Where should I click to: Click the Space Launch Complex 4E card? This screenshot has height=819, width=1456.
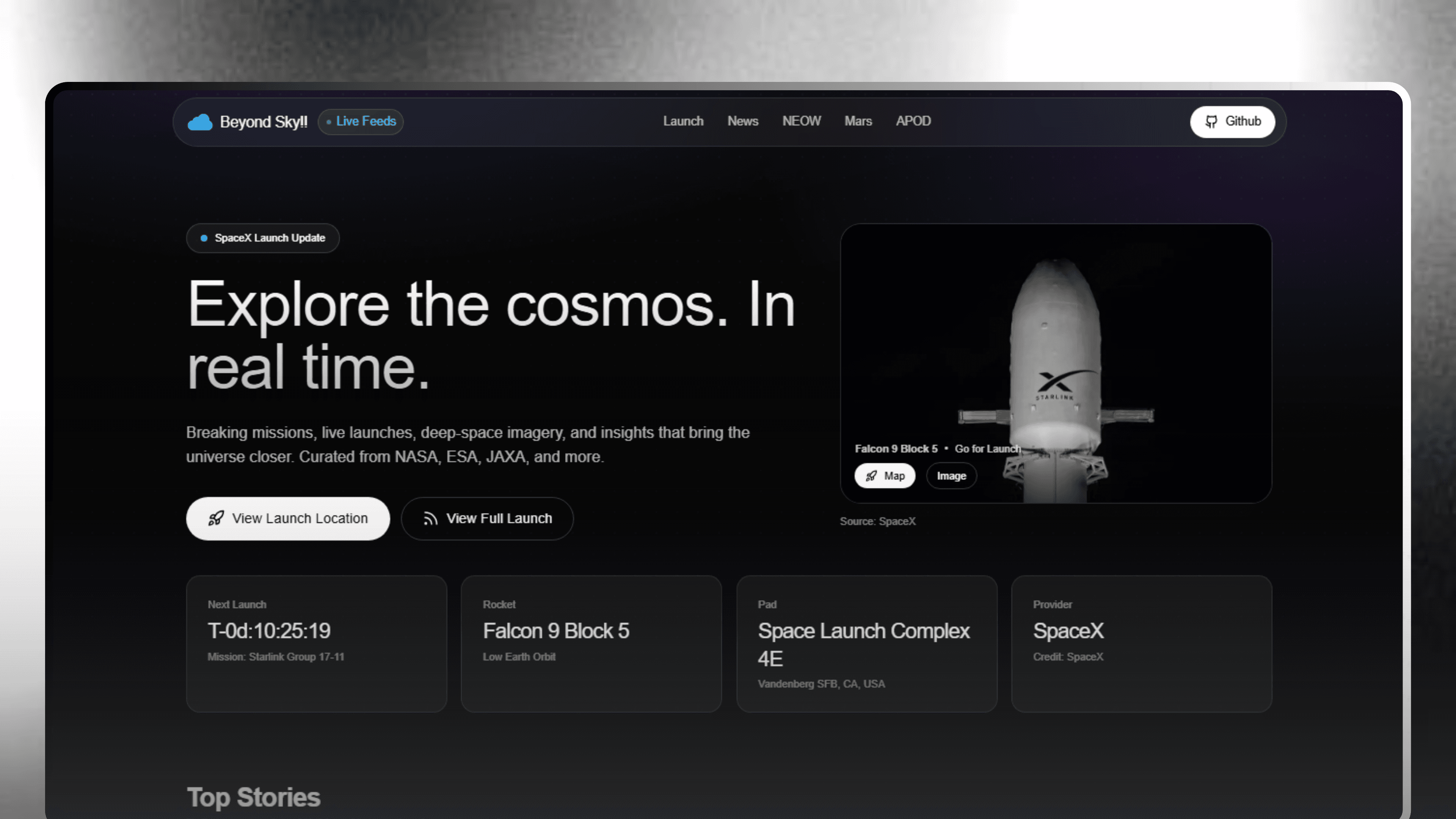pos(866,643)
